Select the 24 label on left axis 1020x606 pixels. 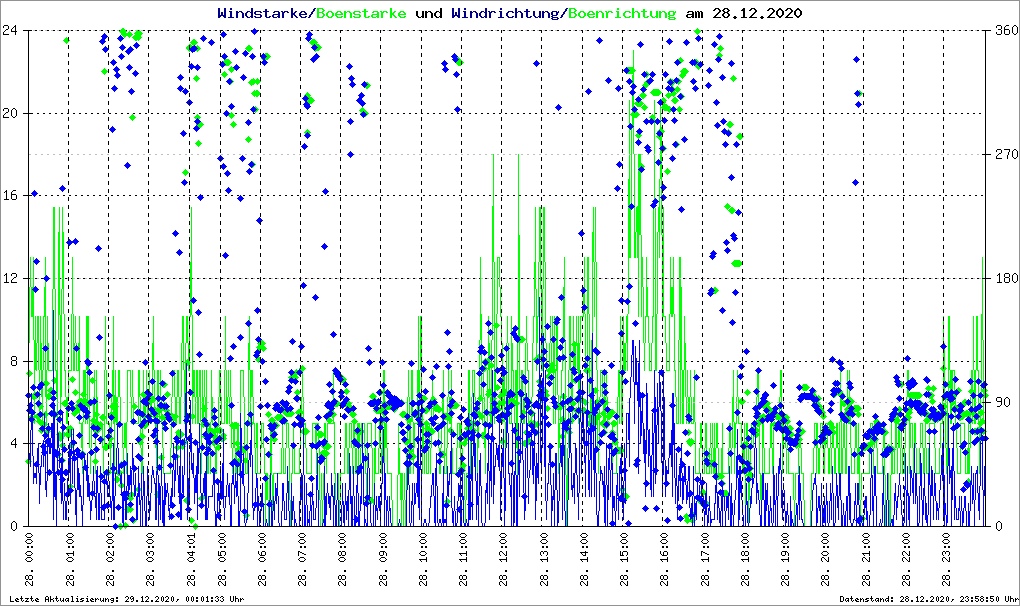click(x=12, y=30)
